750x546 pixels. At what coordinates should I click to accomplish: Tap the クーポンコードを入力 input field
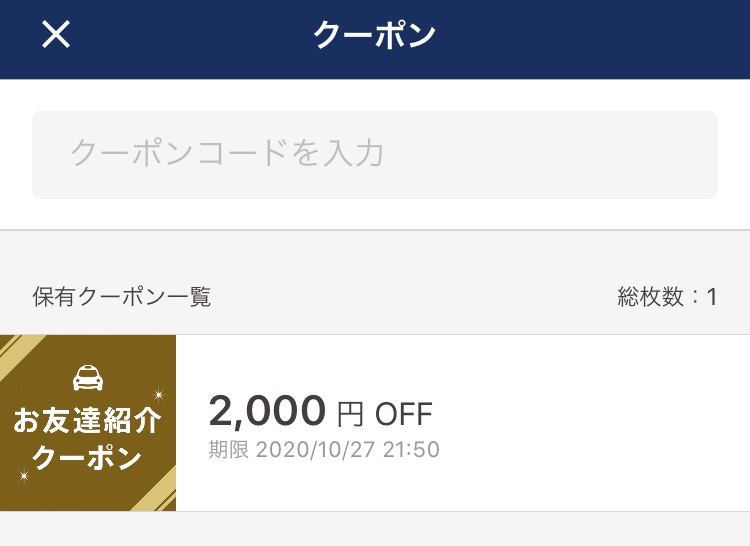[x=375, y=155]
